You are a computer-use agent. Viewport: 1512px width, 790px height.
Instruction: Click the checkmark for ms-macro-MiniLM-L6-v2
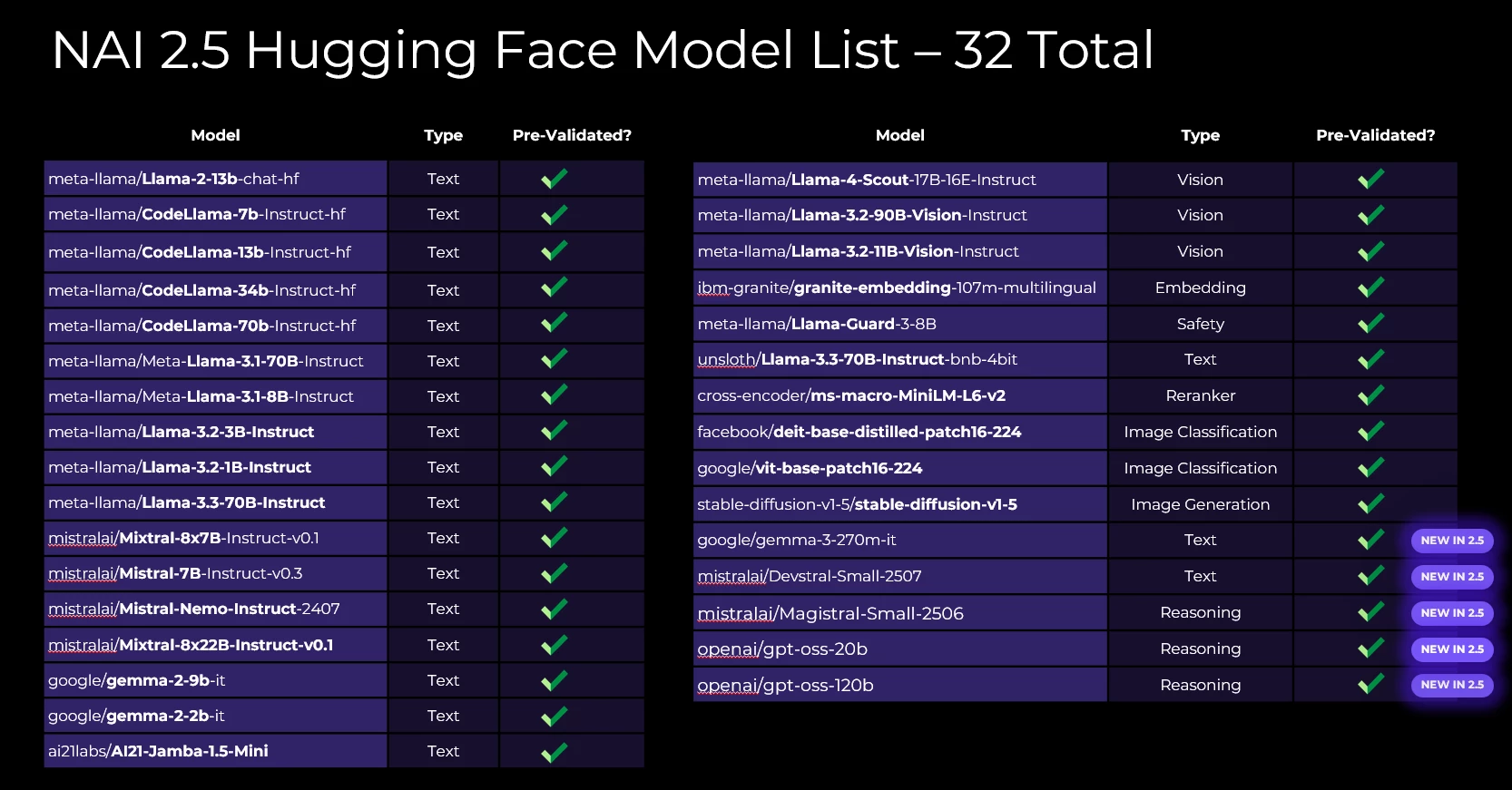pyautogui.click(x=1371, y=395)
